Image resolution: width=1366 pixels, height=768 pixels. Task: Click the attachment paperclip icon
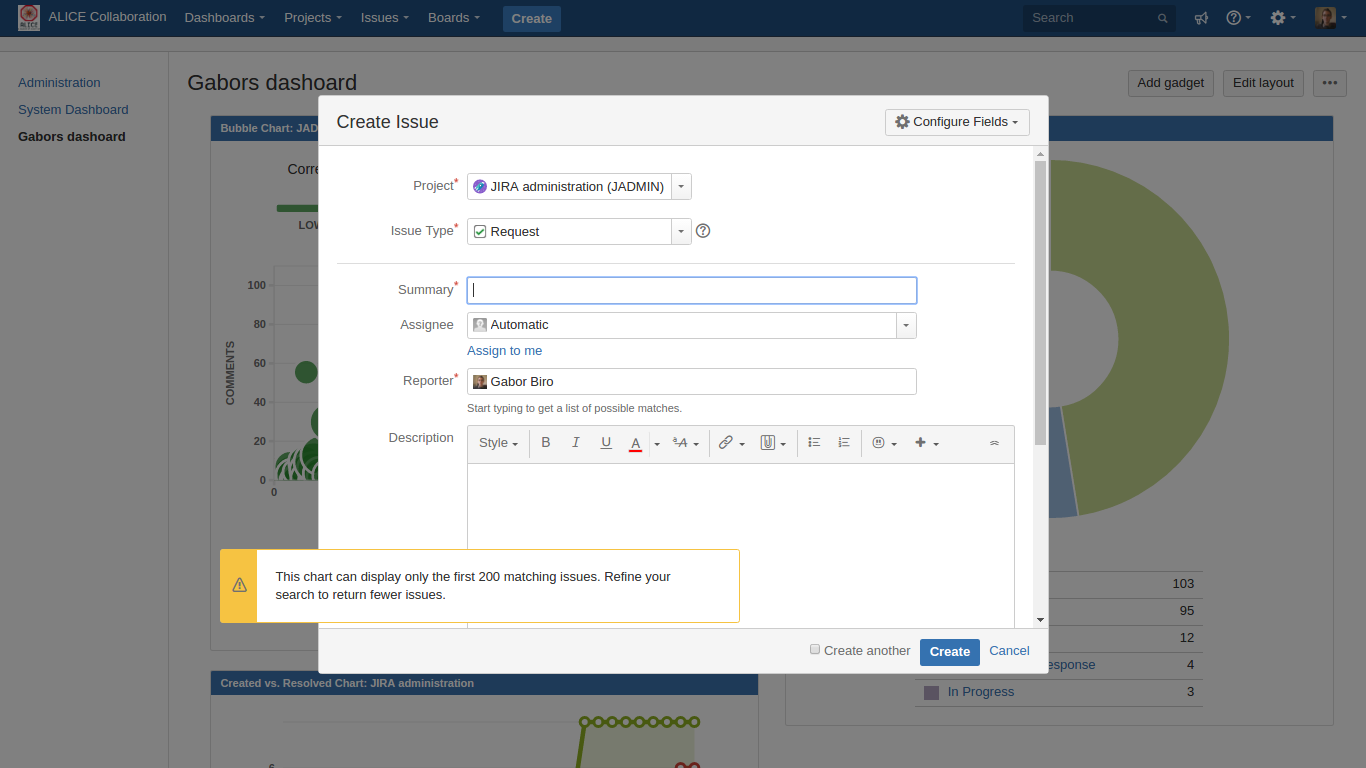(x=767, y=443)
